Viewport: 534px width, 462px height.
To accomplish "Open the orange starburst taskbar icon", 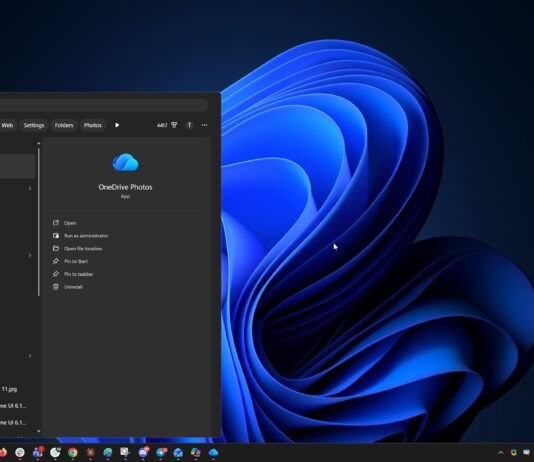I will pyautogui.click(x=90, y=452).
